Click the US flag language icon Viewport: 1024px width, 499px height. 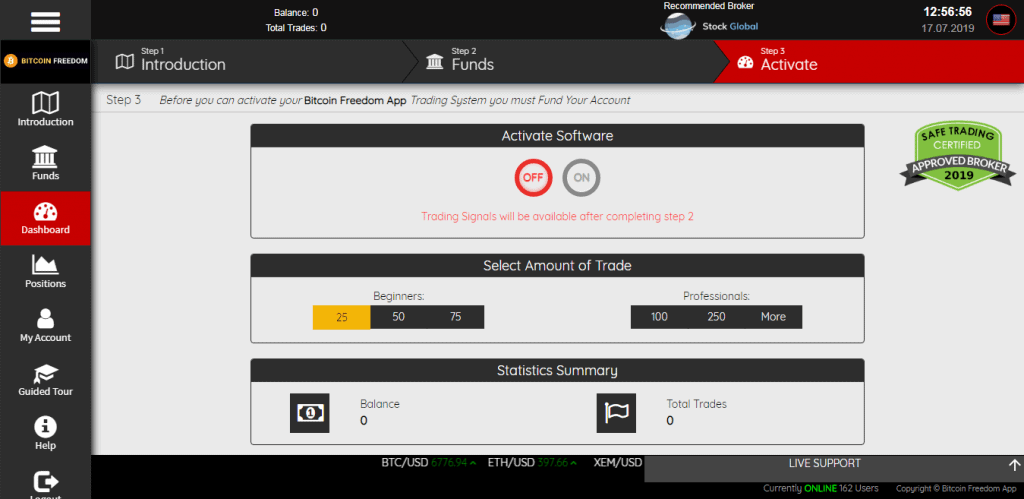coord(1001,20)
